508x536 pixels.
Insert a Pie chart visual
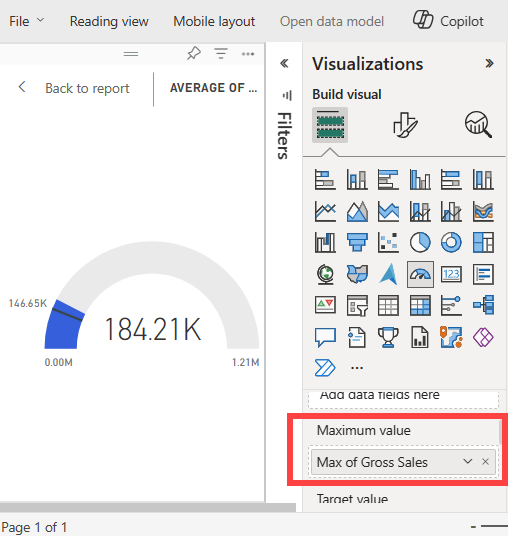[x=420, y=243]
